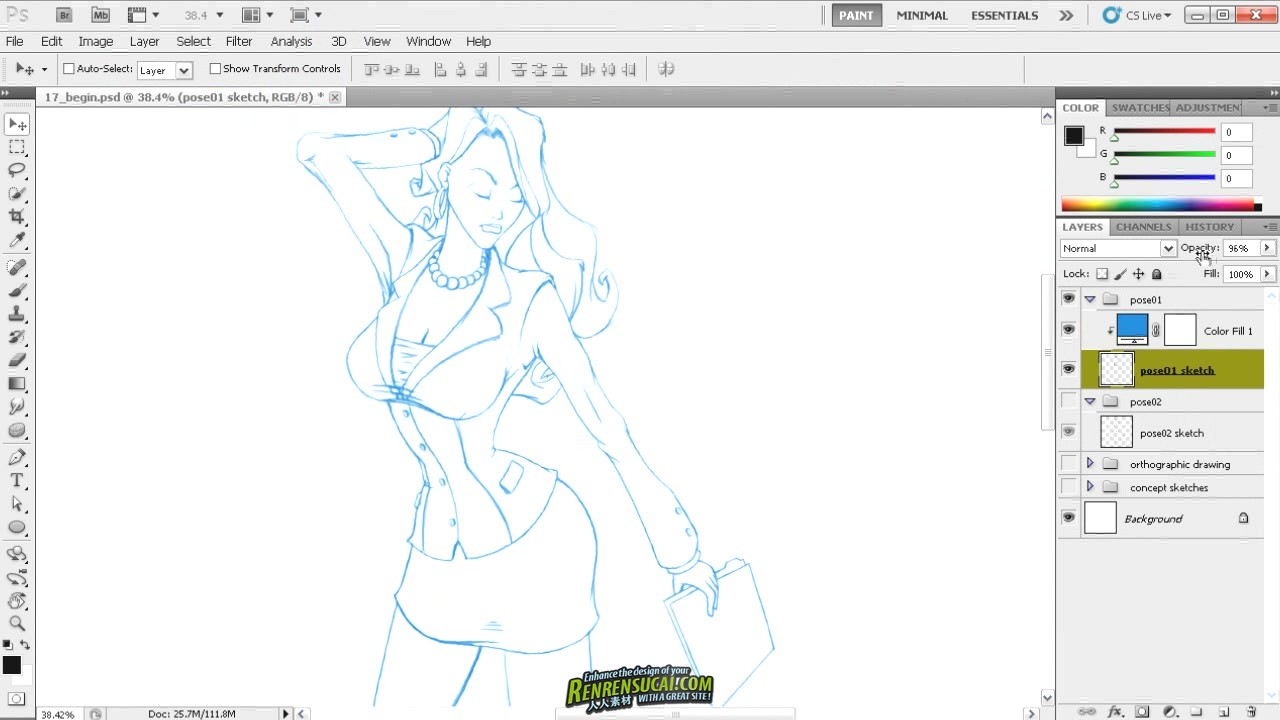This screenshot has width=1280, height=720.
Task: Toggle Quick Mask mode
Action: pyautogui.click(x=17, y=699)
